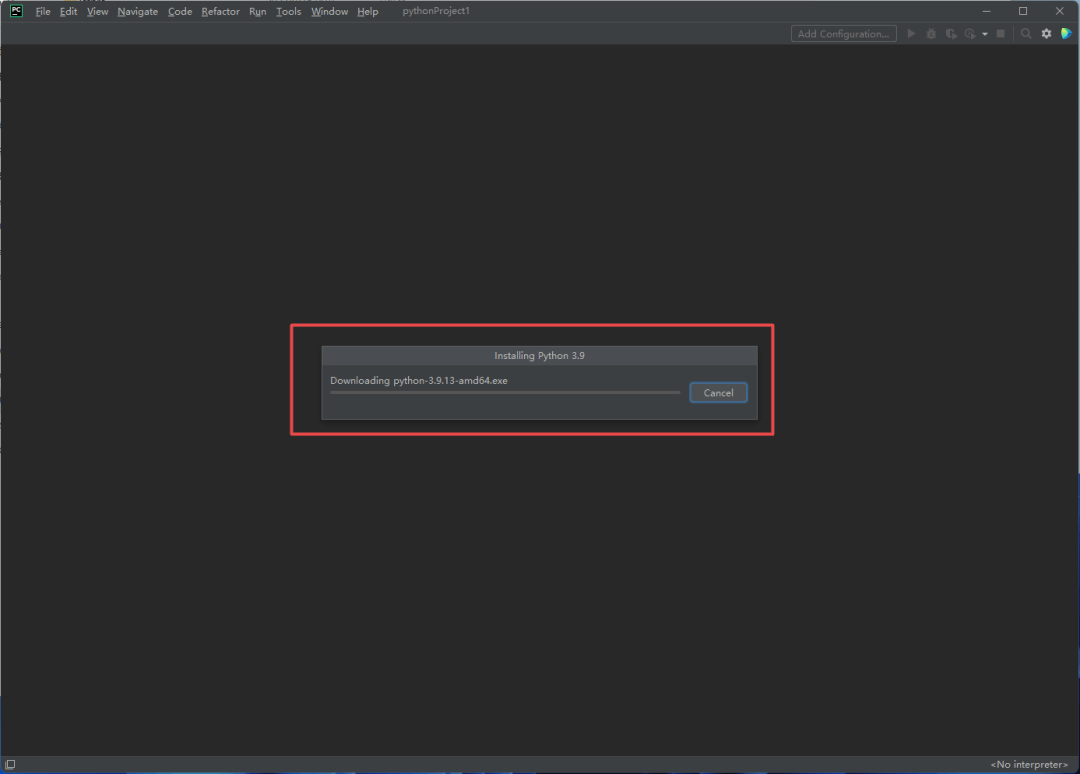Click the Run (play) toolbar icon
The width and height of the screenshot is (1080, 774).
911,34
